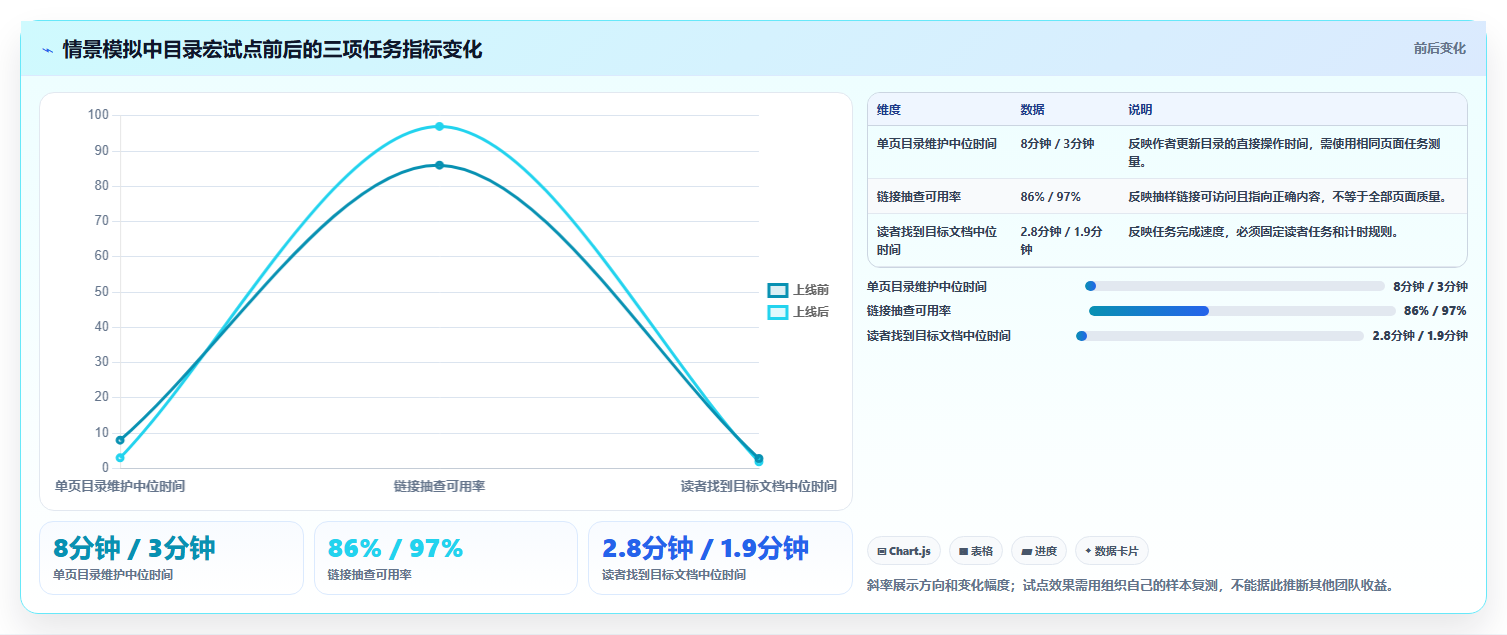Click the 前后变化 label in the header

[x=1440, y=48]
